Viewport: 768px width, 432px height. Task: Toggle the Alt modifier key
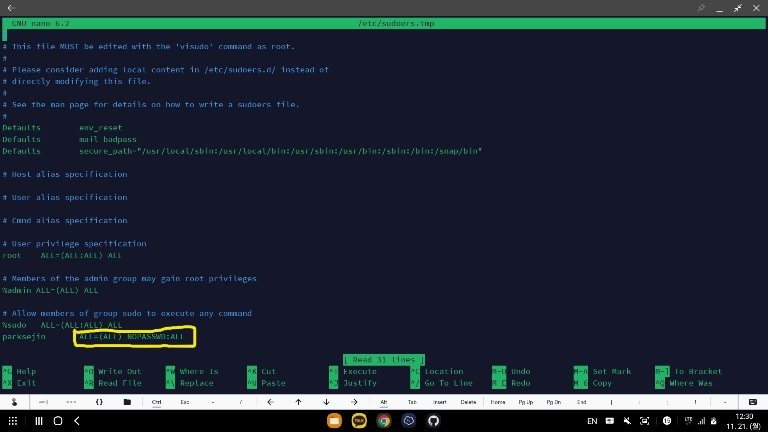[x=383, y=402]
